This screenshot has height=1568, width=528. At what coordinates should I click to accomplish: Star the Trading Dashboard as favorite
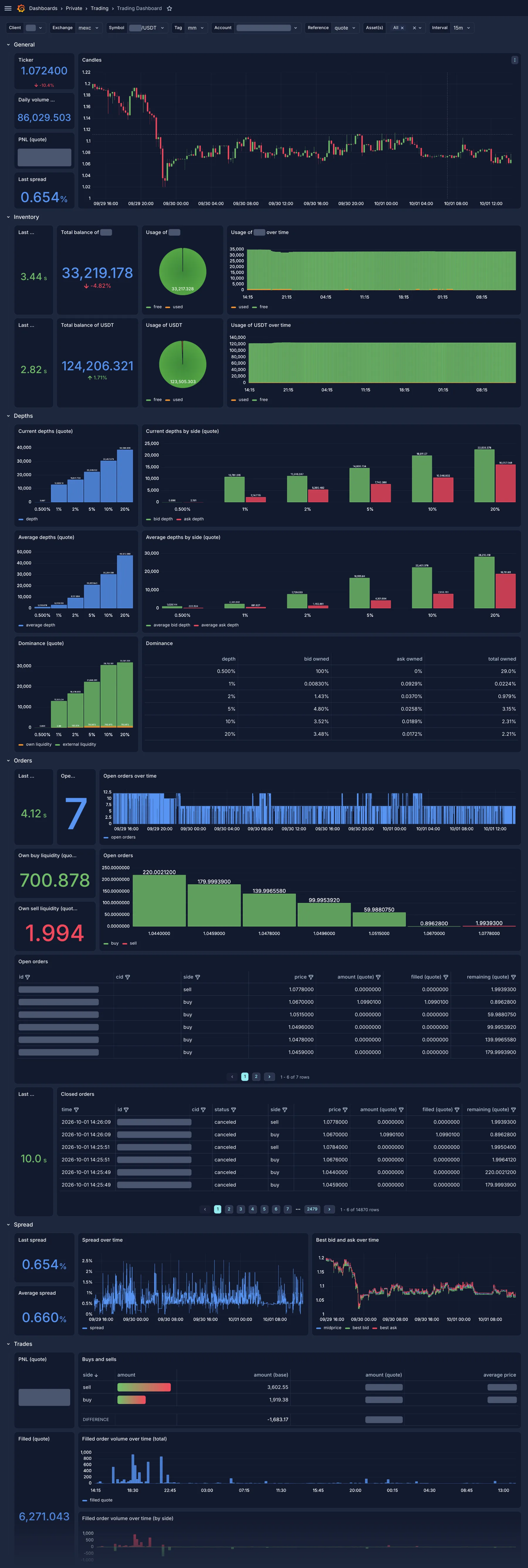pyautogui.click(x=169, y=9)
